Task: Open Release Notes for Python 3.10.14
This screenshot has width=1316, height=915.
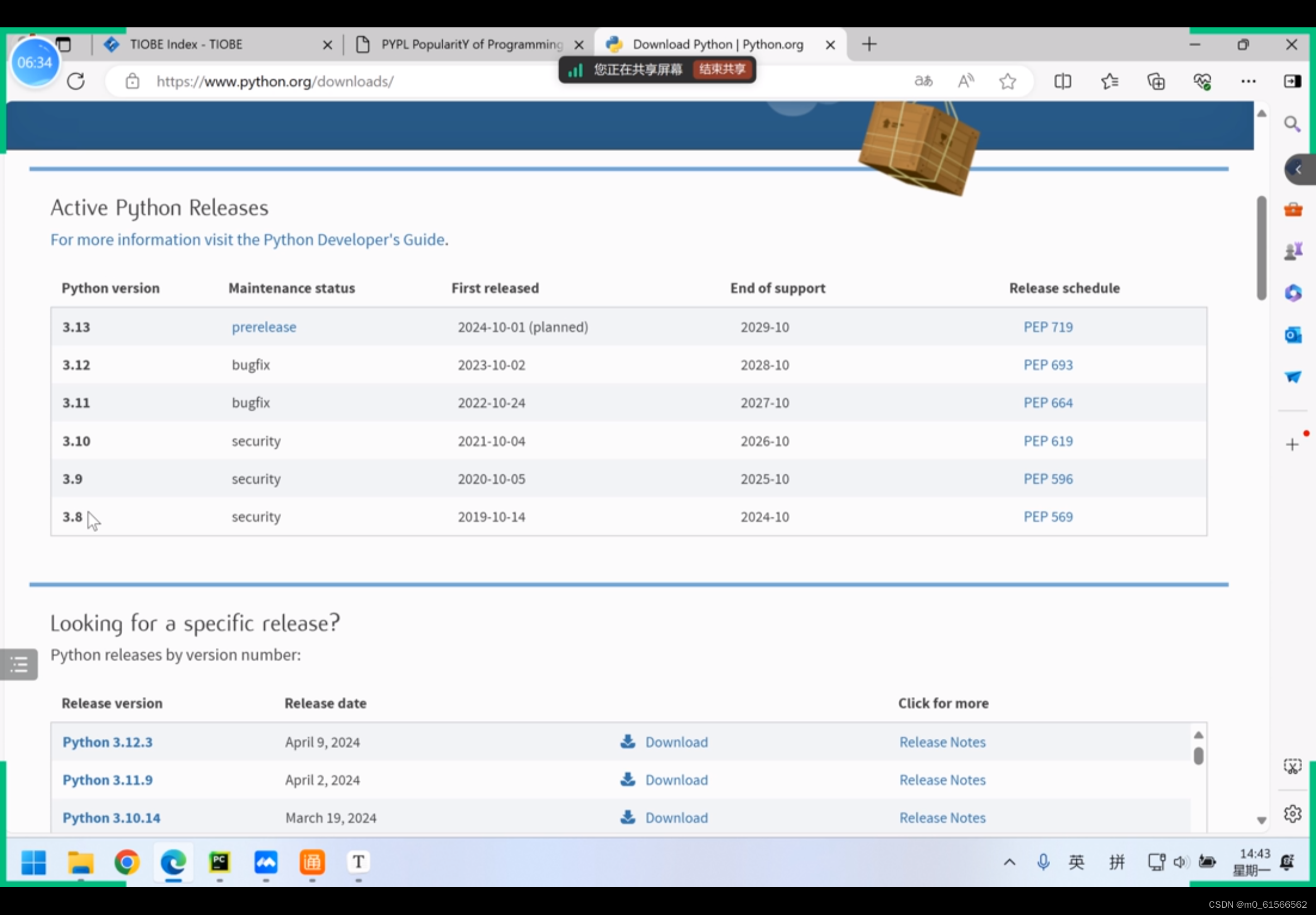Action: point(942,817)
